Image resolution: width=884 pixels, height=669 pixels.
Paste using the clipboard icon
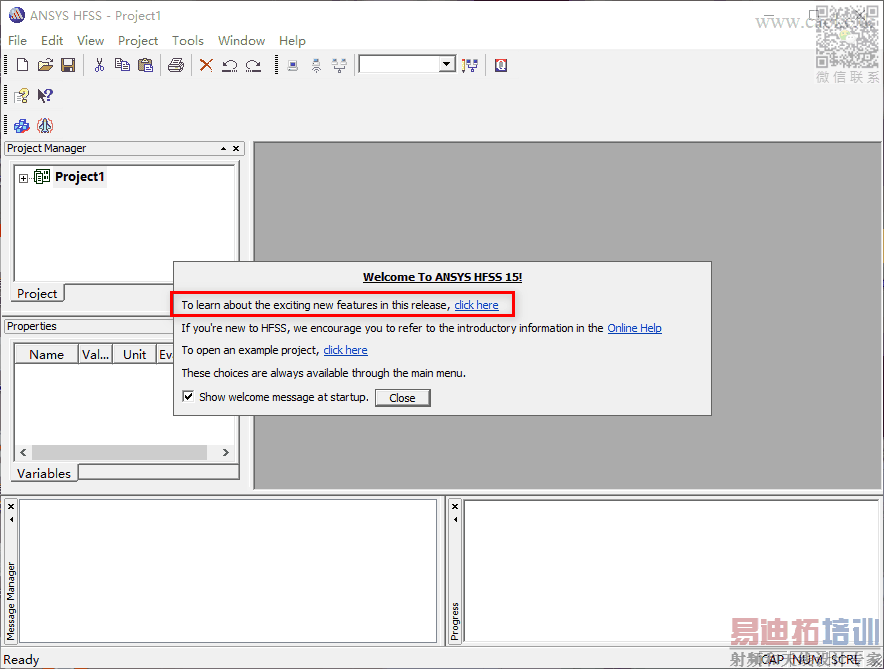(x=145, y=65)
